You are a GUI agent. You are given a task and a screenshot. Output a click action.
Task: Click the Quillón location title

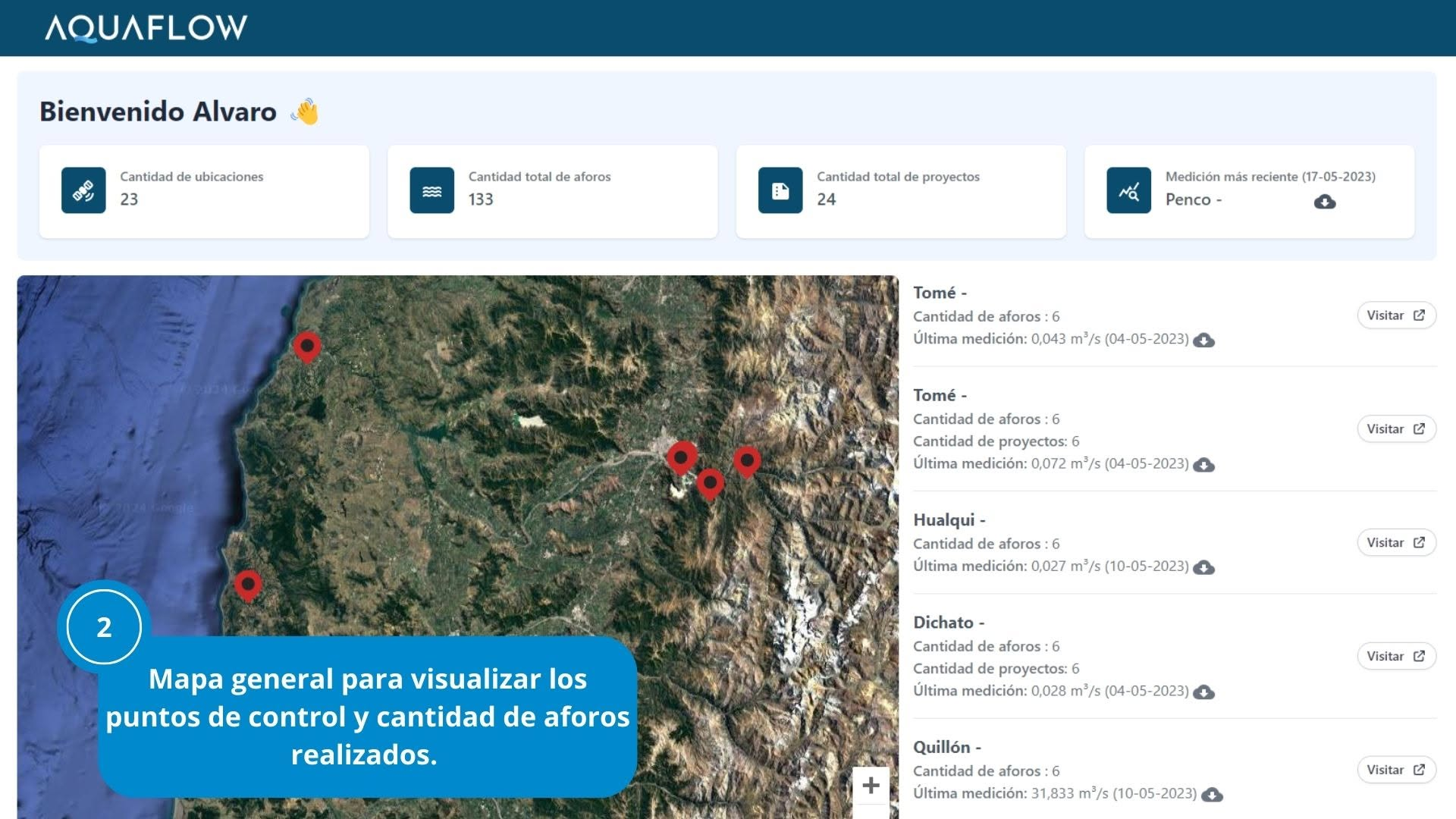pos(947,748)
